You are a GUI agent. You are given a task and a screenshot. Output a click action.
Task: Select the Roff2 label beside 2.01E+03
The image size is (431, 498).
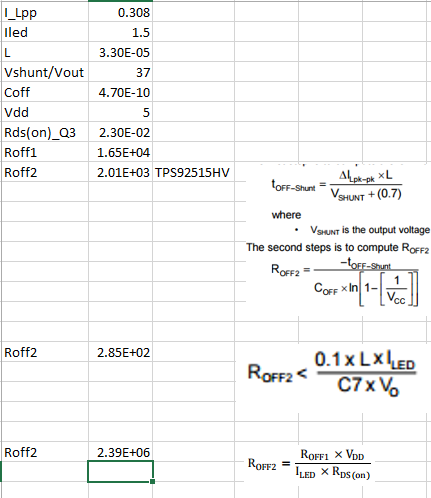pos(45,172)
